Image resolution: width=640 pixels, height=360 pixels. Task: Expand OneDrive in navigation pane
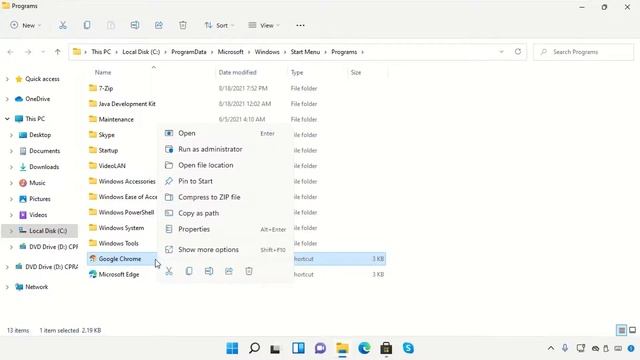pos(7,99)
